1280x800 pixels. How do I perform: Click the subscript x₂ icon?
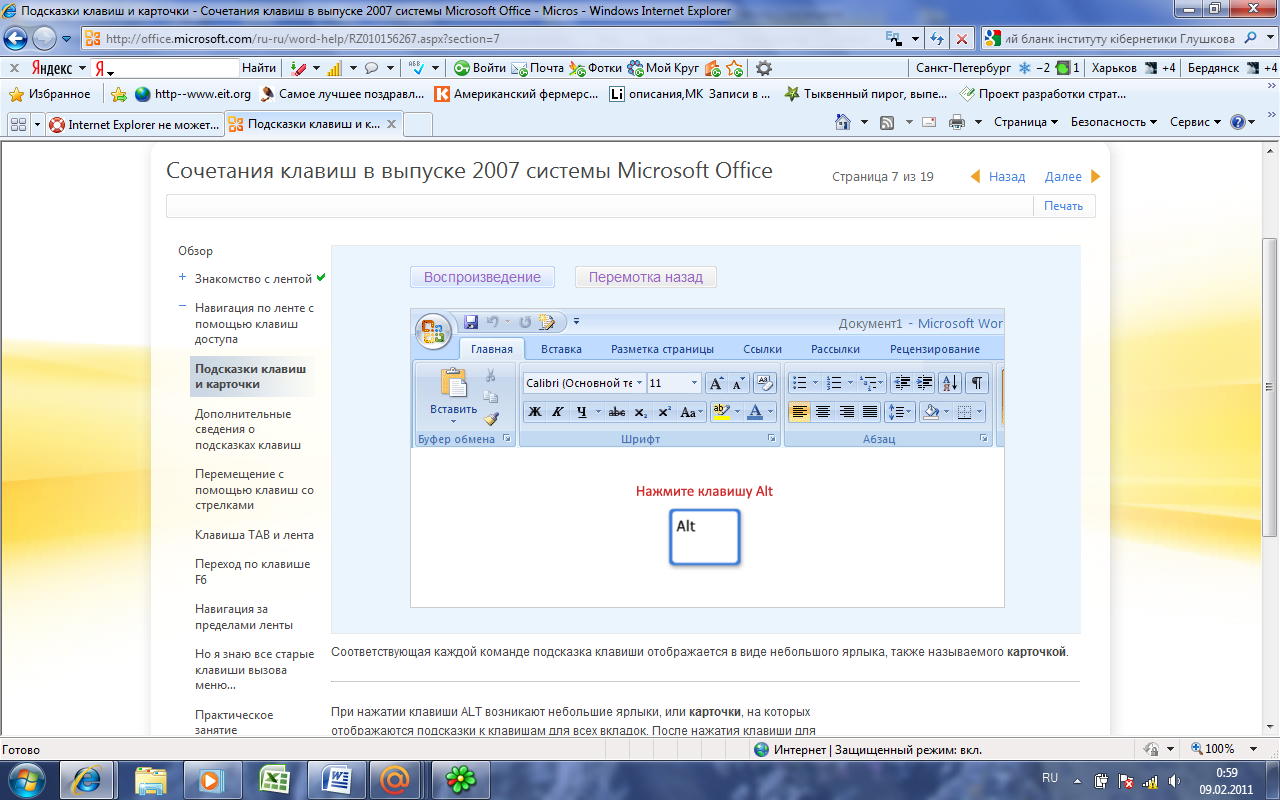(x=640, y=412)
